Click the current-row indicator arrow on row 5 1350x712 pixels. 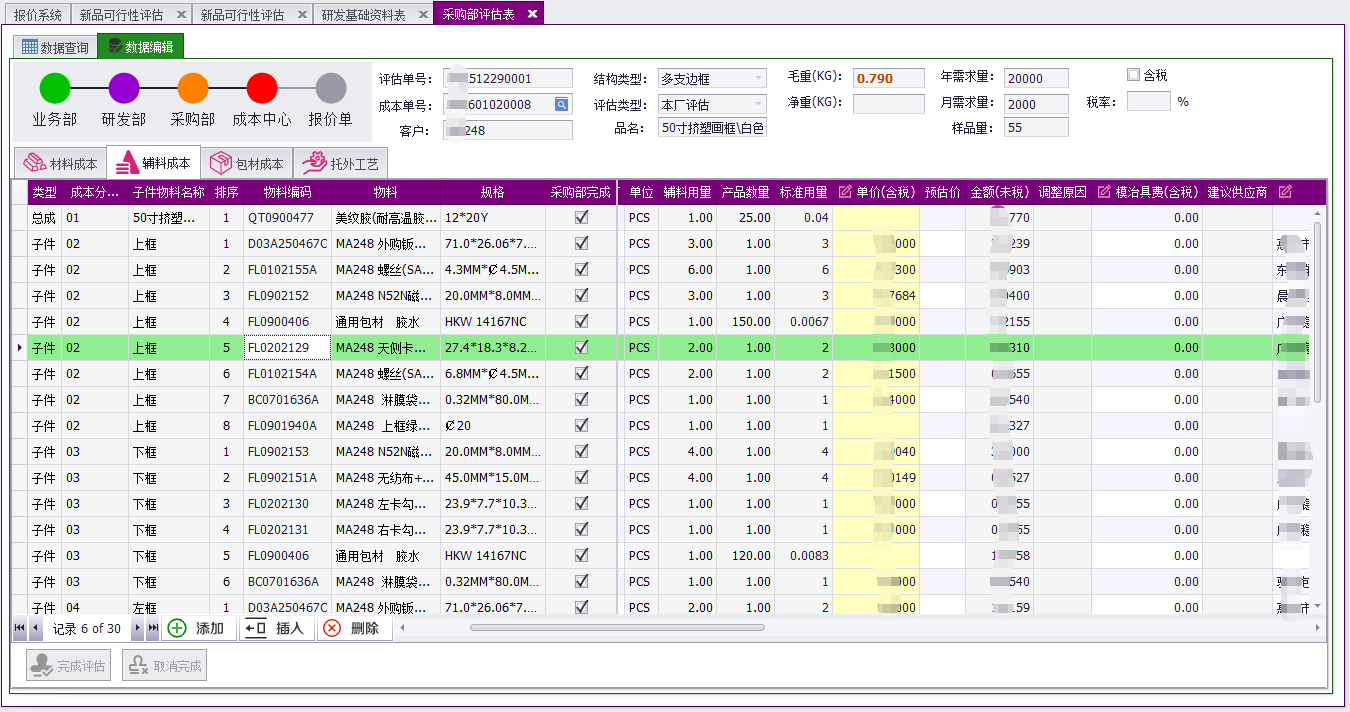click(x=21, y=348)
